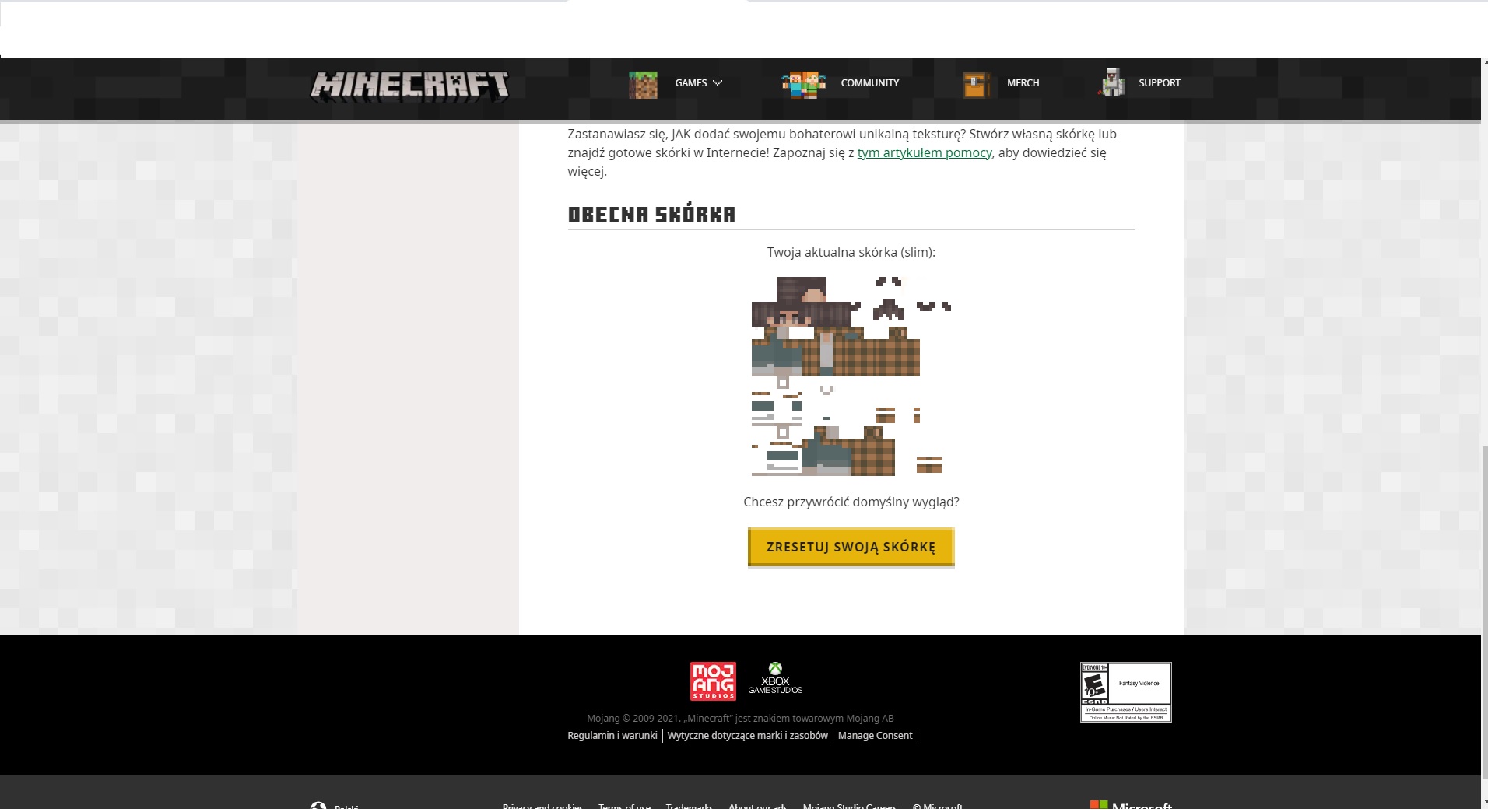Click the "OBECNA SKÓRKA" heading
Image resolution: width=1488 pixels, height=812 pixels.
[651, 215]
